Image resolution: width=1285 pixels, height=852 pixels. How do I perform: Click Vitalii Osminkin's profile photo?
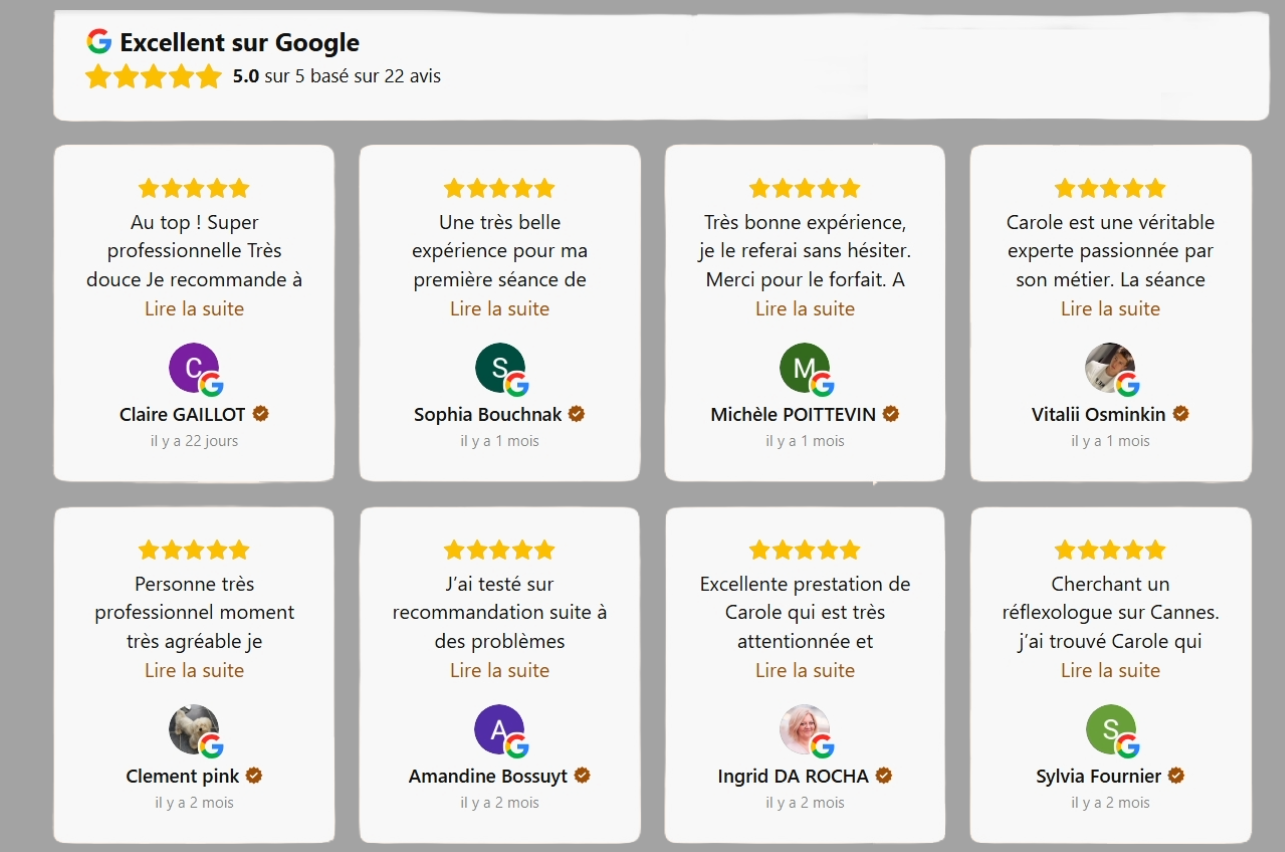(1109, 367)
